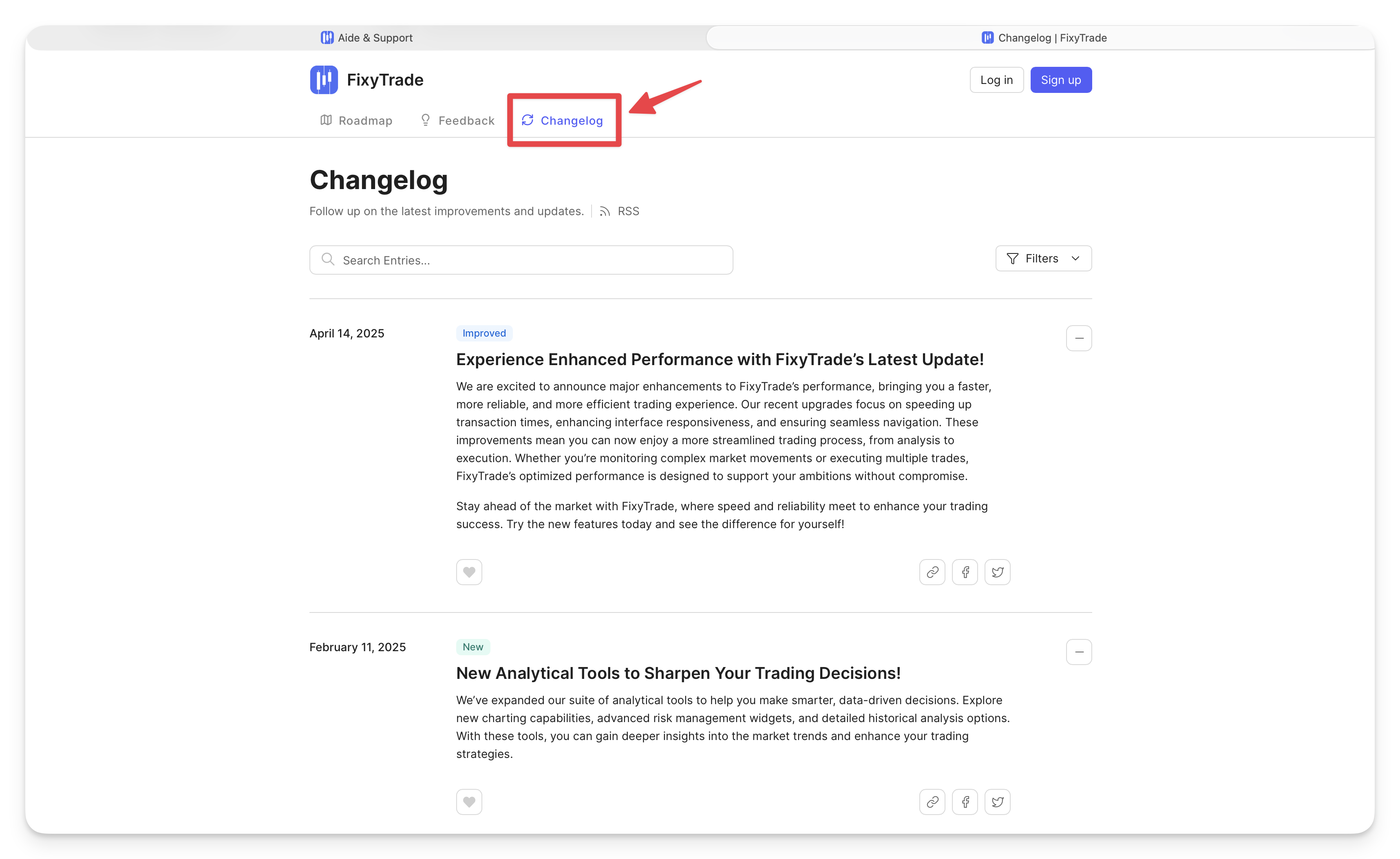Share April 14 entry on Facebook
The width and height of the screenshot is (1400, 859).
965,572
